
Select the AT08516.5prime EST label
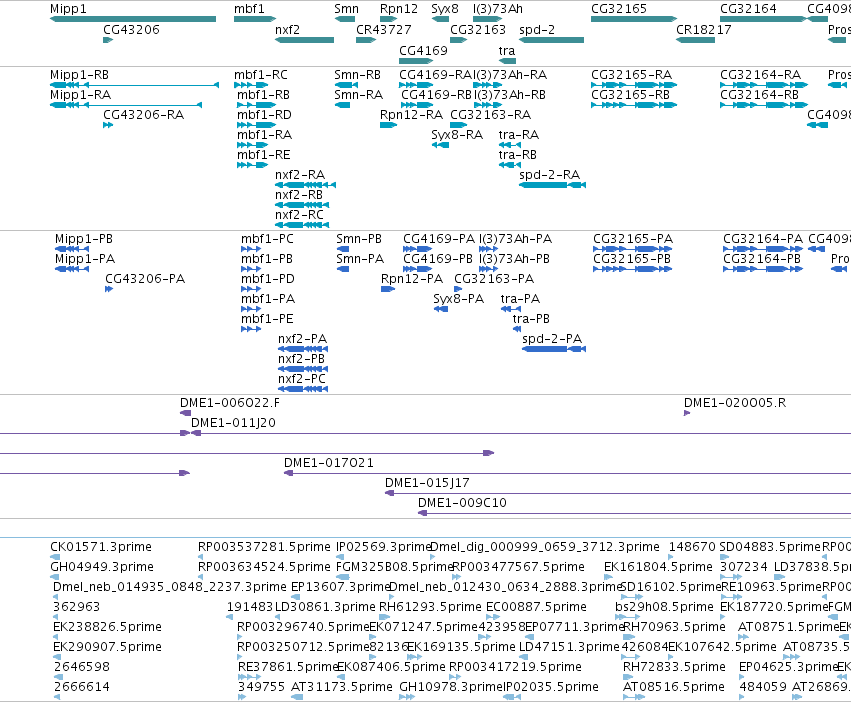tap(674, 687)
